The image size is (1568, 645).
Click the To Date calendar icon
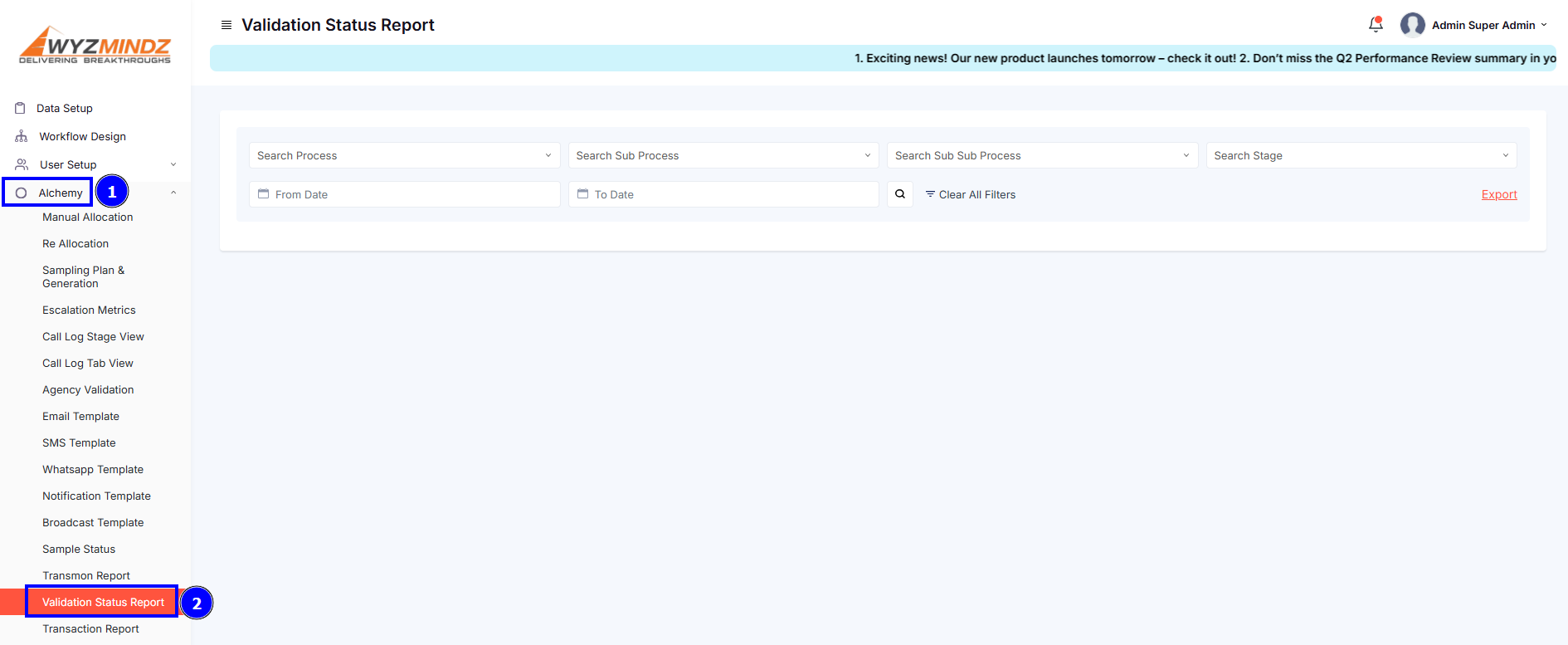582,194
